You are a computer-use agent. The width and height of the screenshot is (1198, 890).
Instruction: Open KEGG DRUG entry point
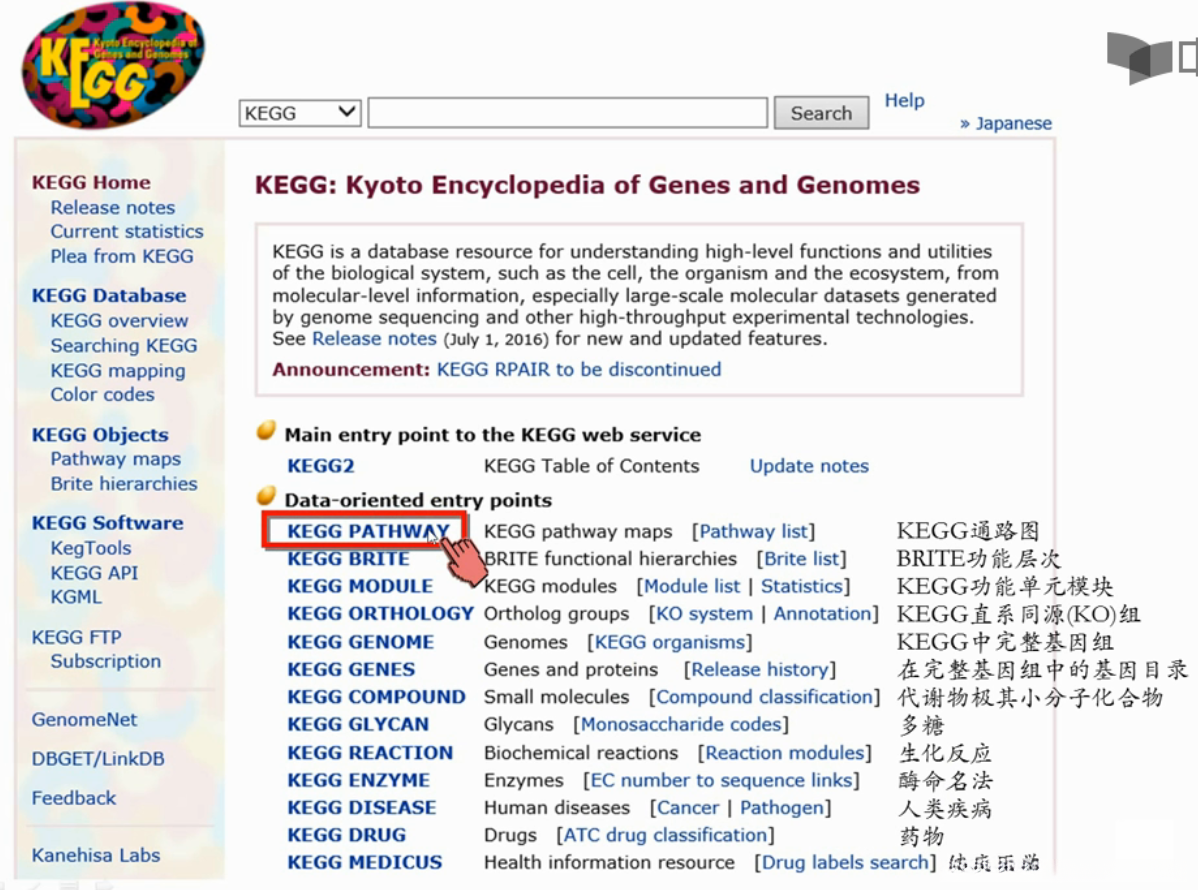[x=346, y=835]
